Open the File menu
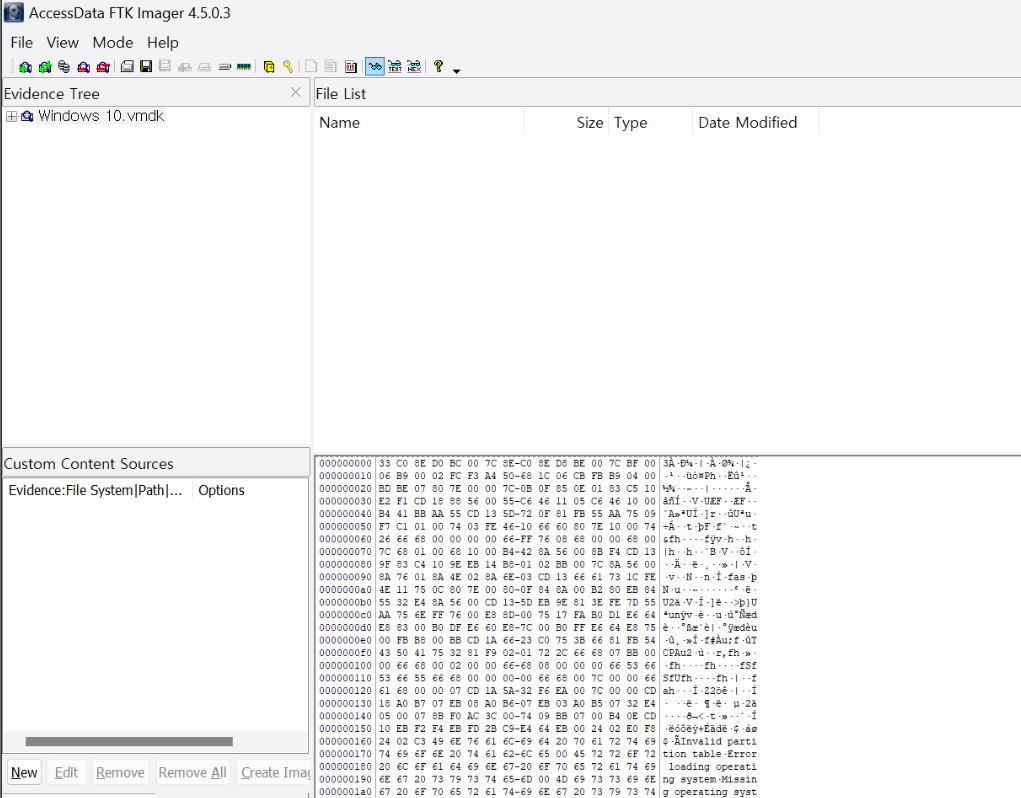The height and width of the screenshot is (798, 1021). 21,42
